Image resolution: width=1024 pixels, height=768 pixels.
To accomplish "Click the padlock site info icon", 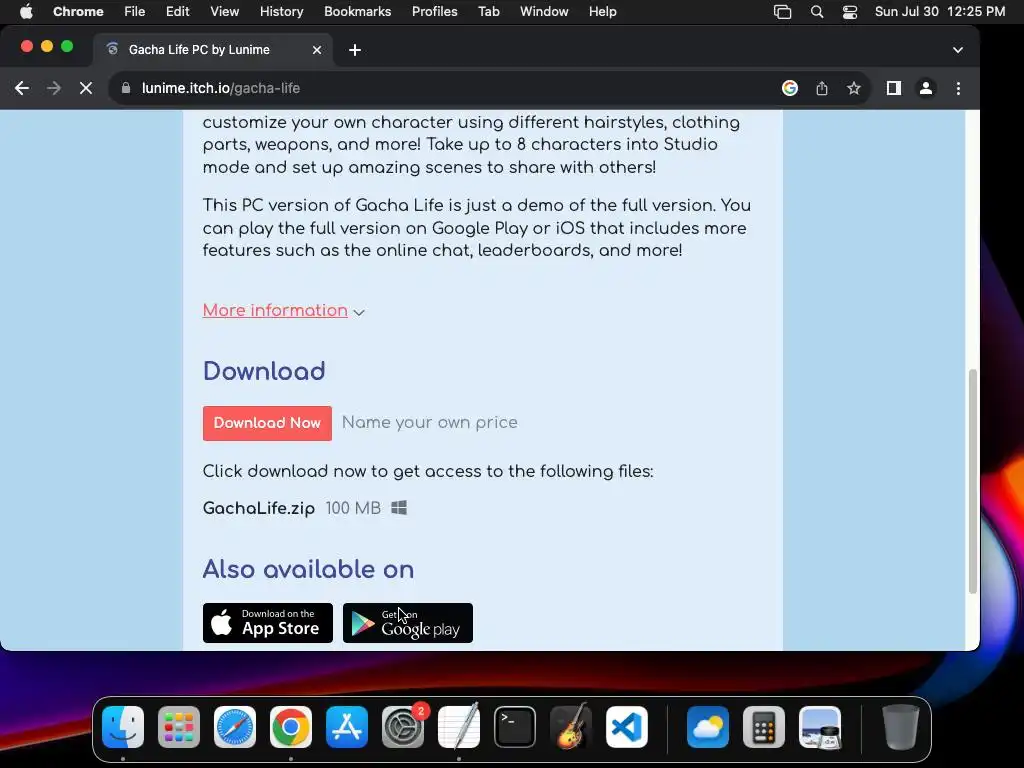I will [x=126, y=88].
